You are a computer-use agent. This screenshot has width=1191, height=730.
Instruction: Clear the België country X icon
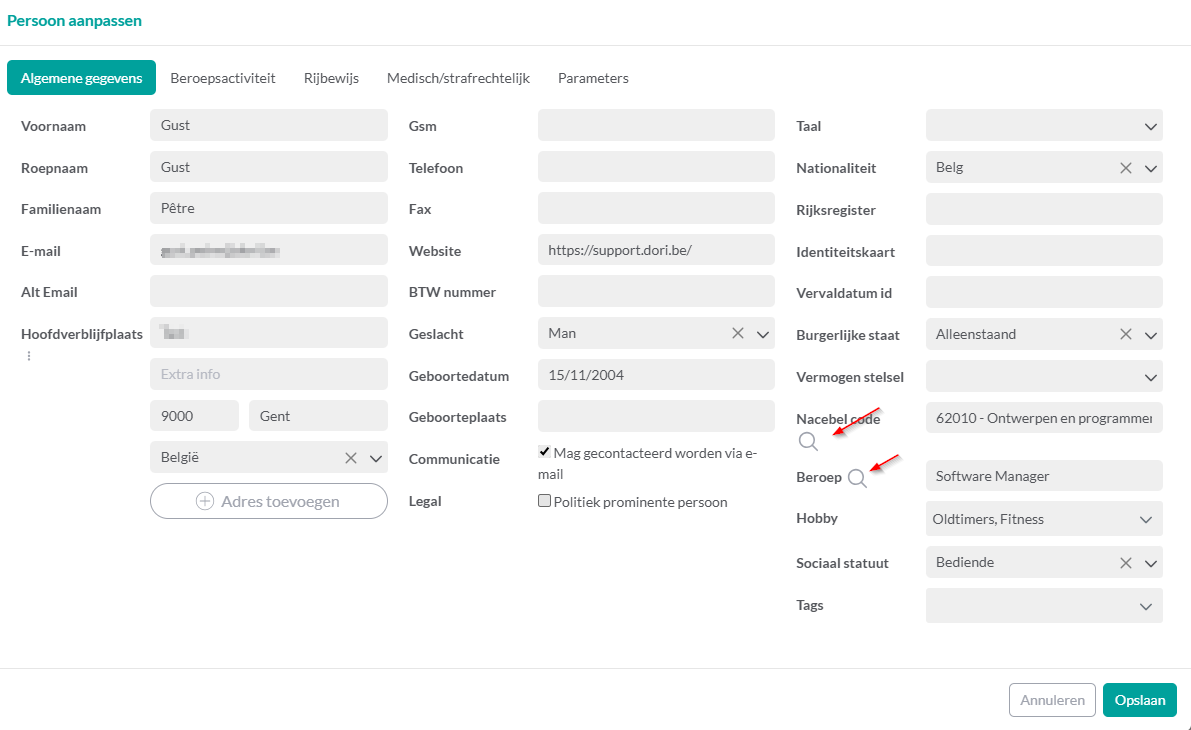(351, 458)
